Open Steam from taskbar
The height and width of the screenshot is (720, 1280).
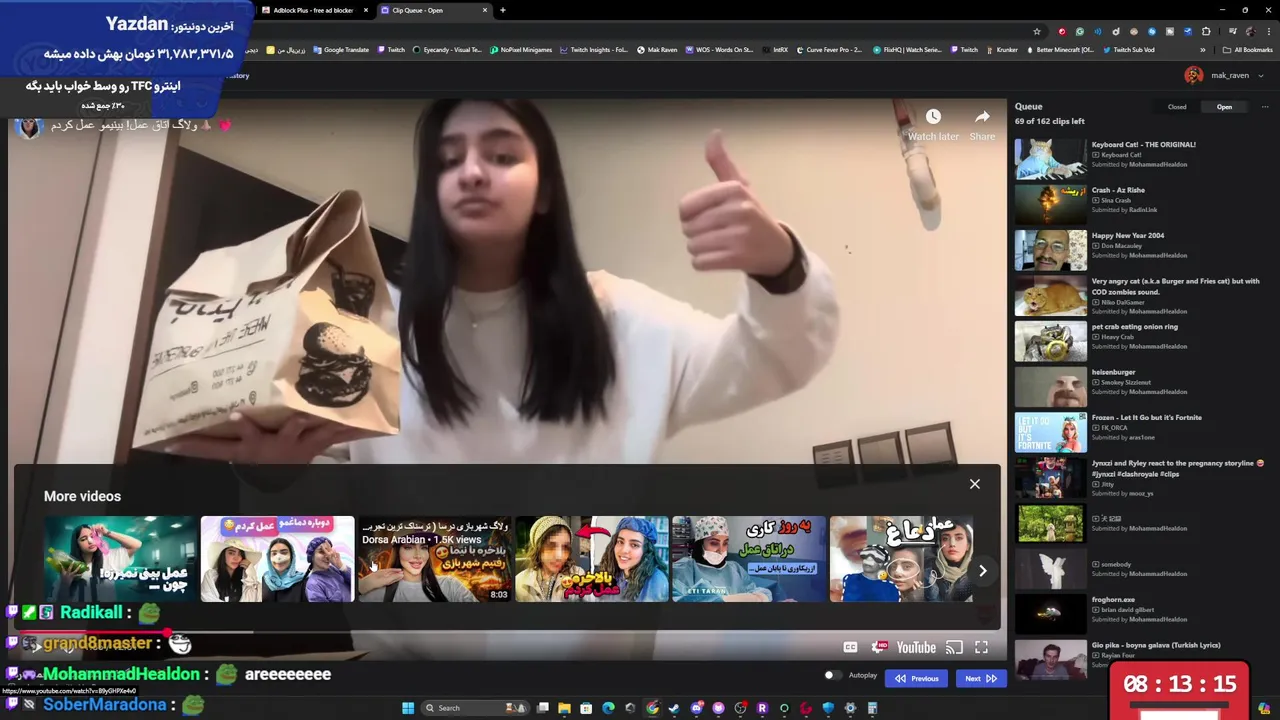click(674, 708)
